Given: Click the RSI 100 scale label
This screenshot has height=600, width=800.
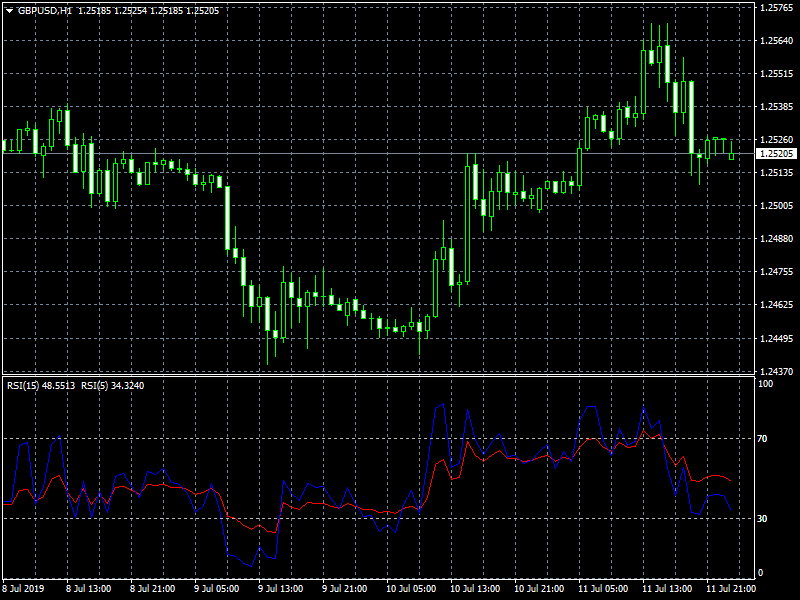Looking at the screenshot, I should [765, 383].
